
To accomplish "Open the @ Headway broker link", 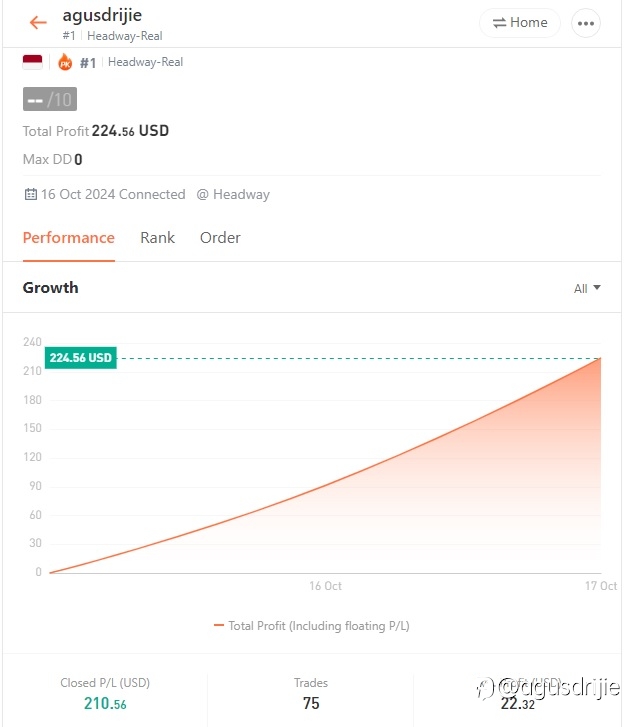I will (233, 194).
